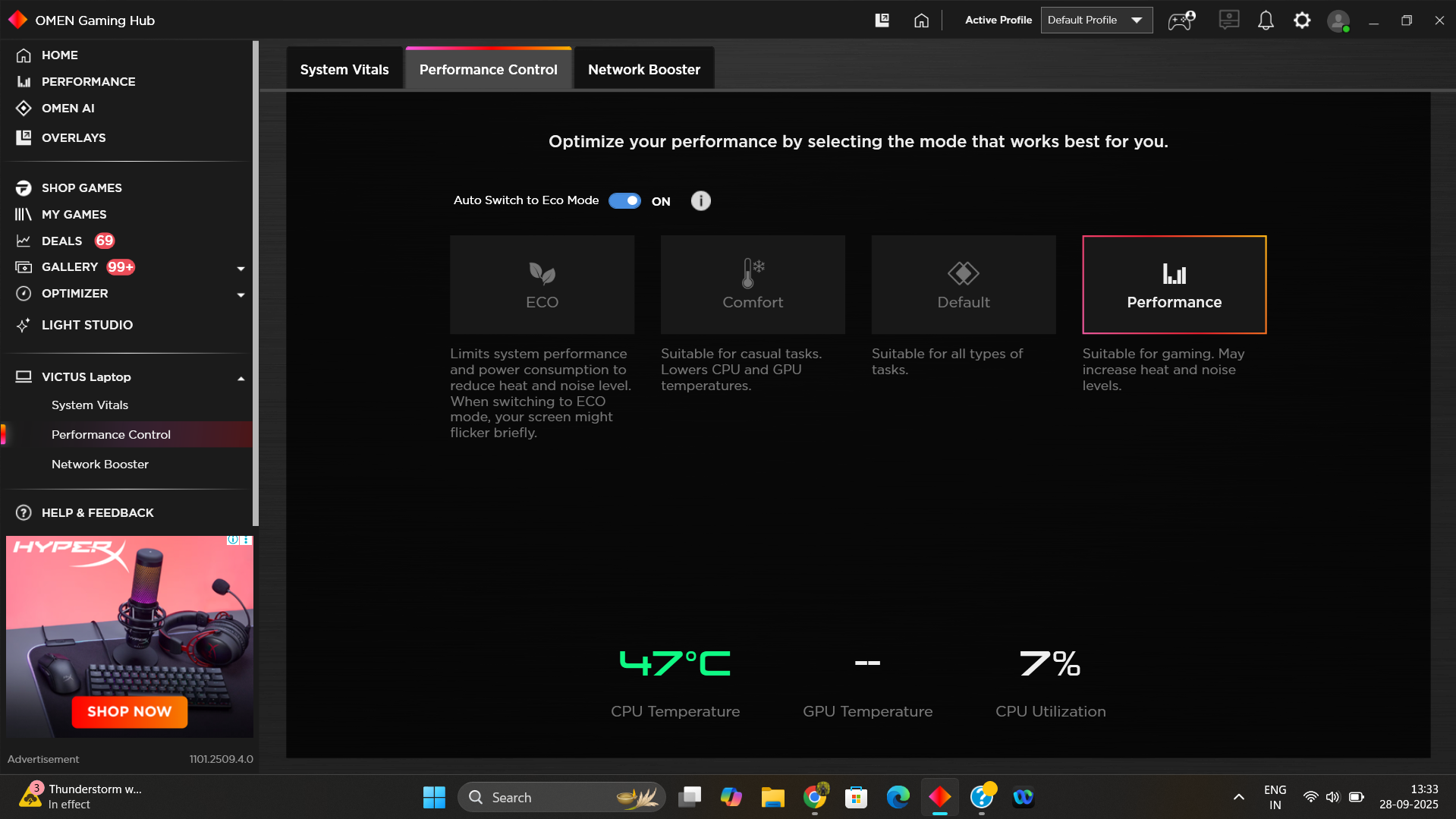Open the feedback chat icon in title bar
This screenshot has height=819, width=1456.
click(x=1229, y=20)
